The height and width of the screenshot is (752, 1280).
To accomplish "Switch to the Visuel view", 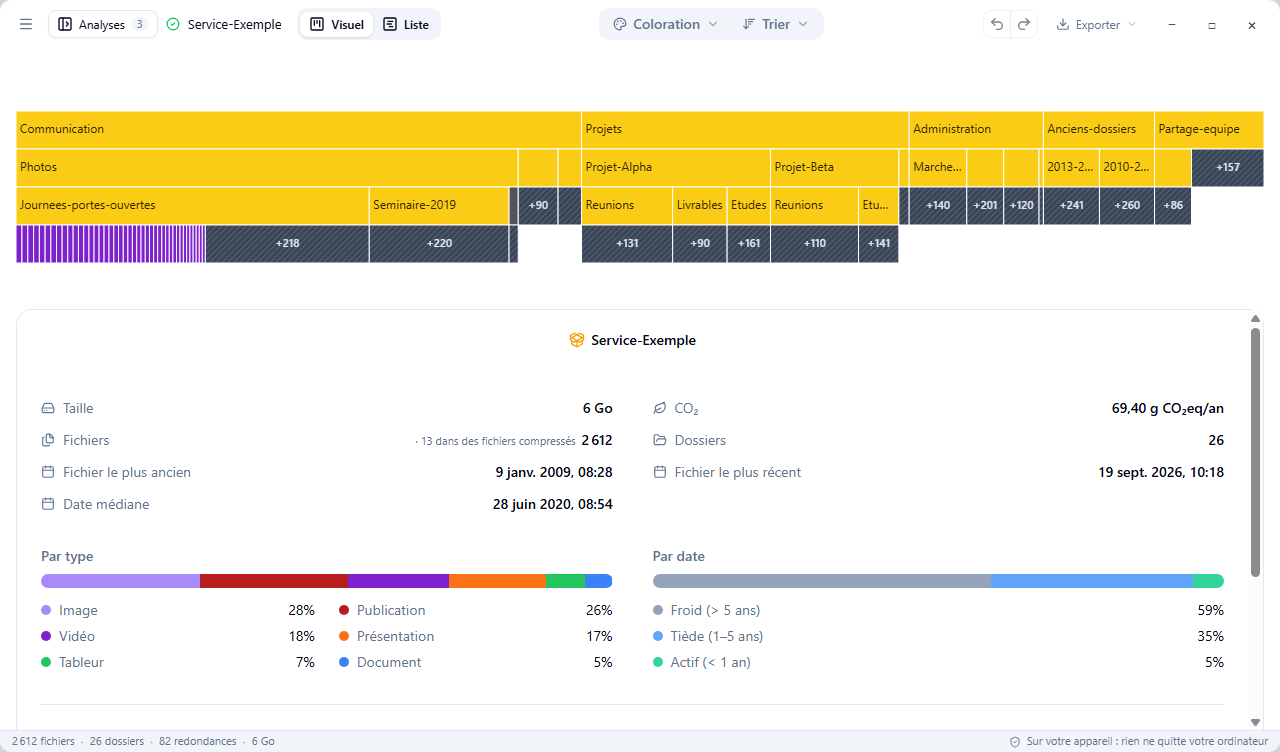I will 337,24.
